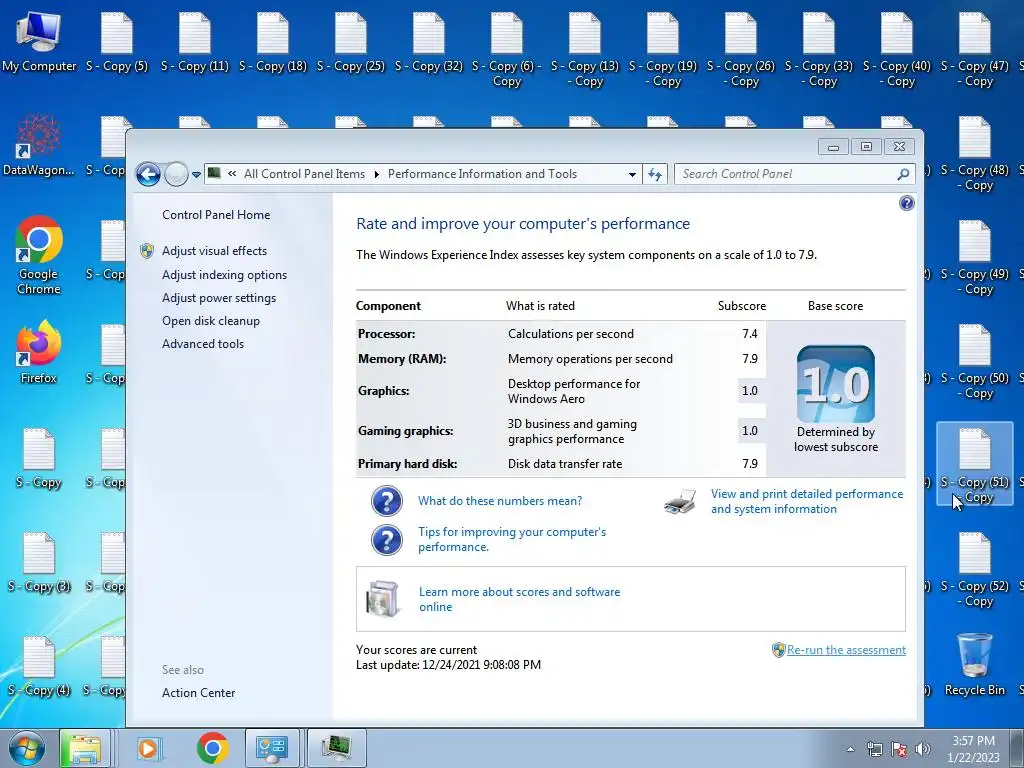Click shield icon beside Adjust visual effects
This screenshot has width=1024, height=768.
pos(147,251)
